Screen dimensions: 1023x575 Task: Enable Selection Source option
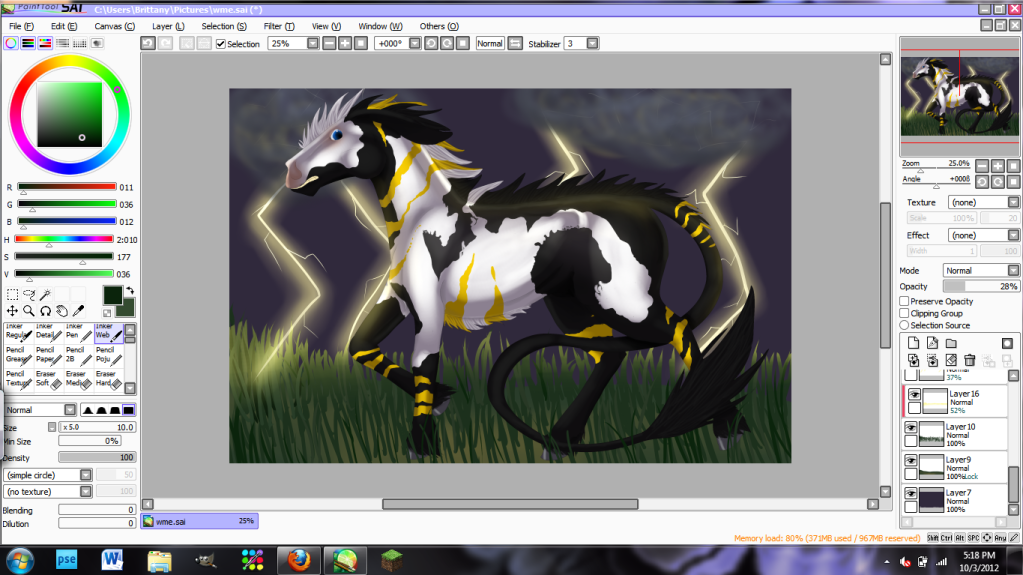[x=904, y=325]
